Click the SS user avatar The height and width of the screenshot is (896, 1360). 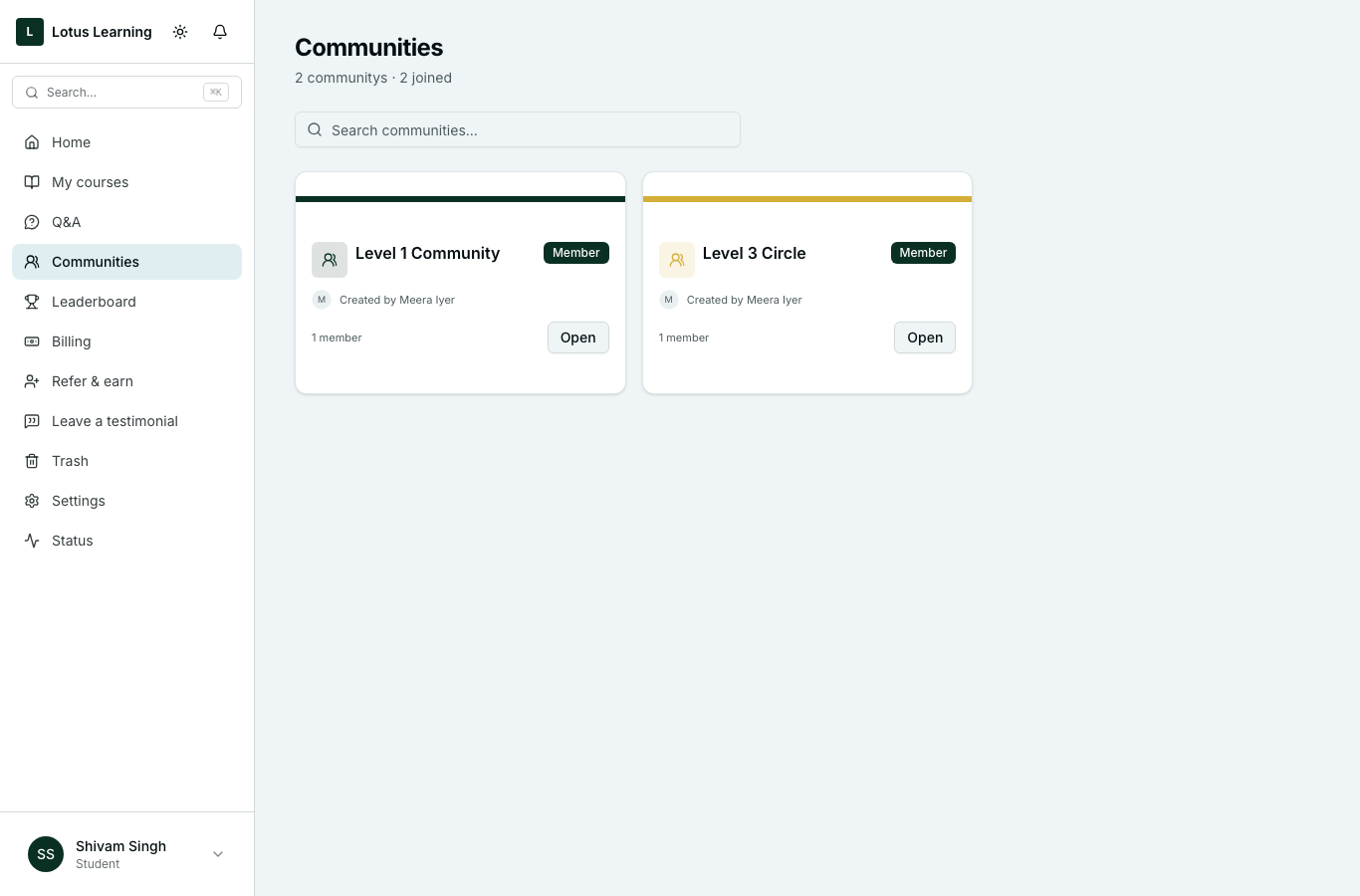46,854
